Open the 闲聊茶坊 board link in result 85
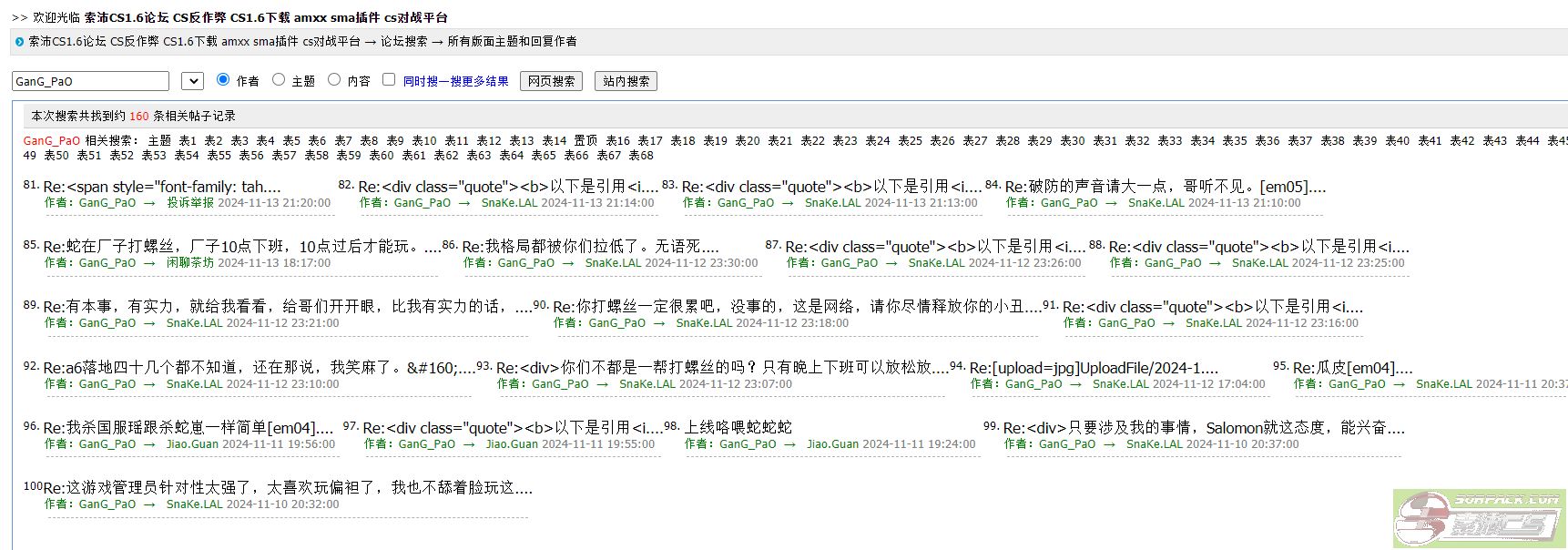The image size is (1568, 550). tap(190, 263)
